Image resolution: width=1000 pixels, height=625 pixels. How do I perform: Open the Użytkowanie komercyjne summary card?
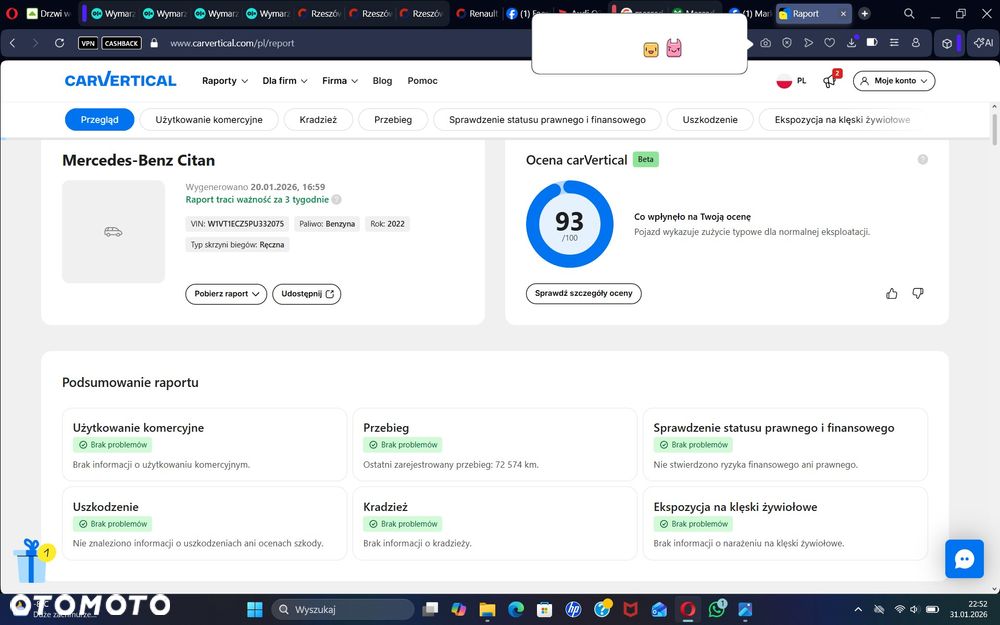(x=204, y=445)
